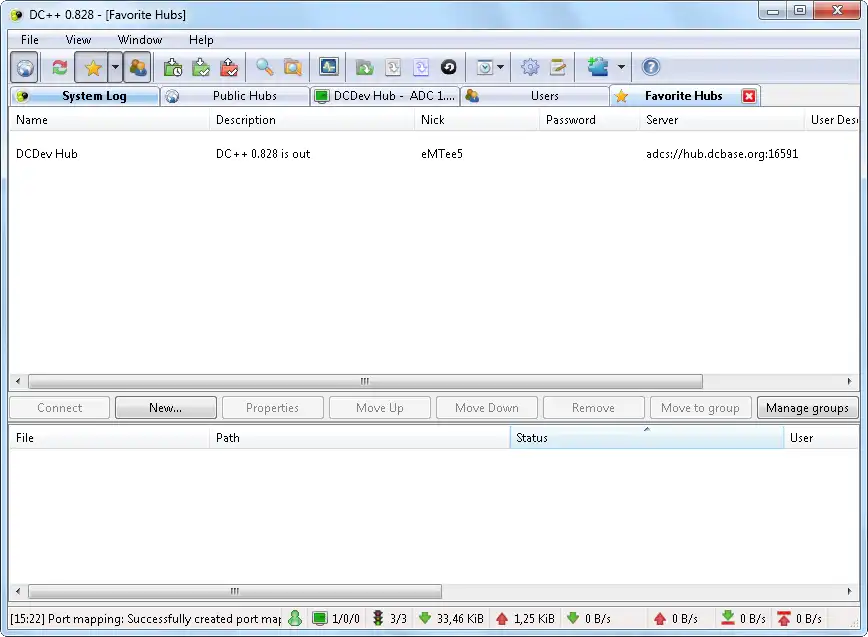Click the slots 3/3 traffic light entry

coord(390,618)
